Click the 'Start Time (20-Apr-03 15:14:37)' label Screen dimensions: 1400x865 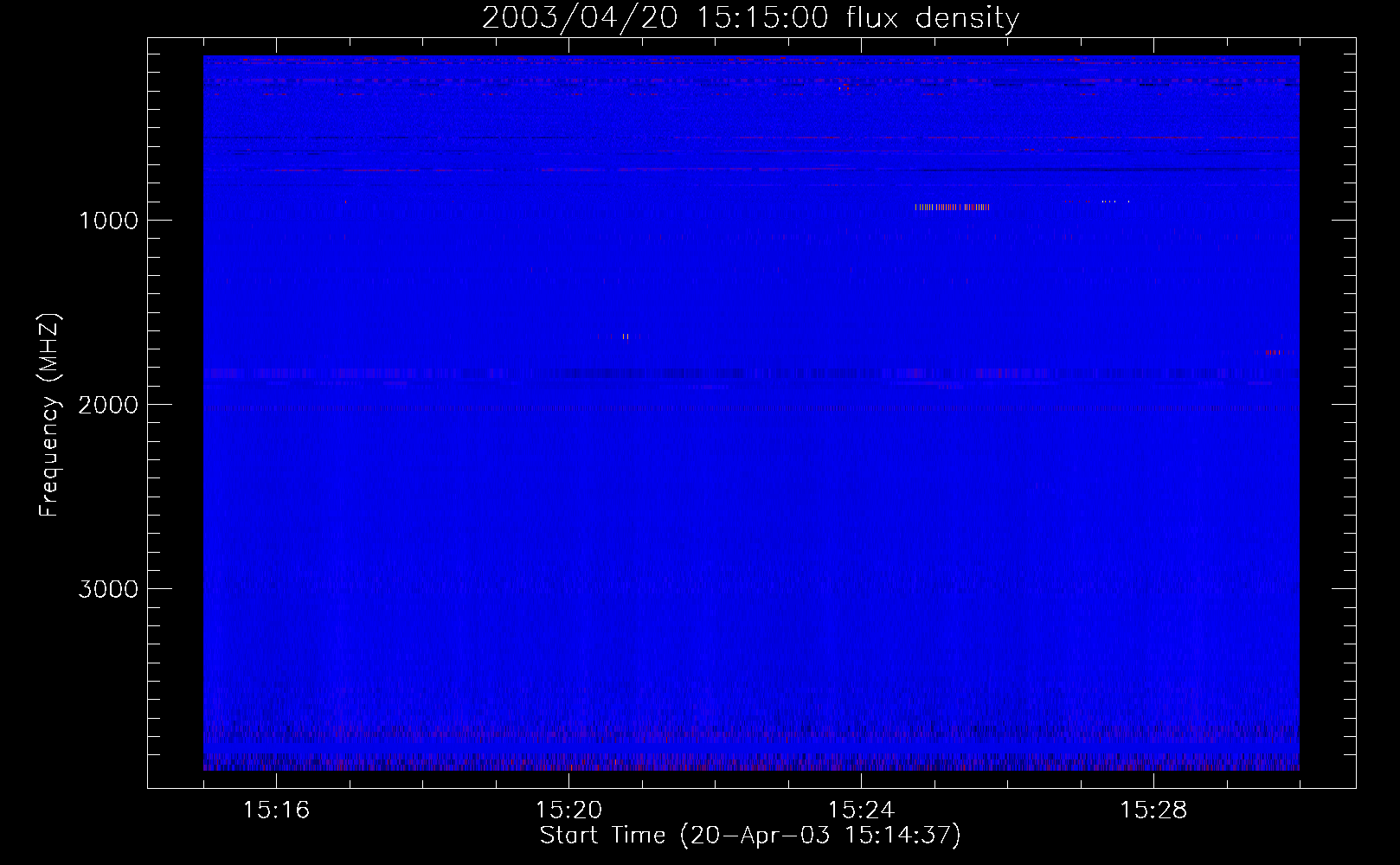point(750,836)
